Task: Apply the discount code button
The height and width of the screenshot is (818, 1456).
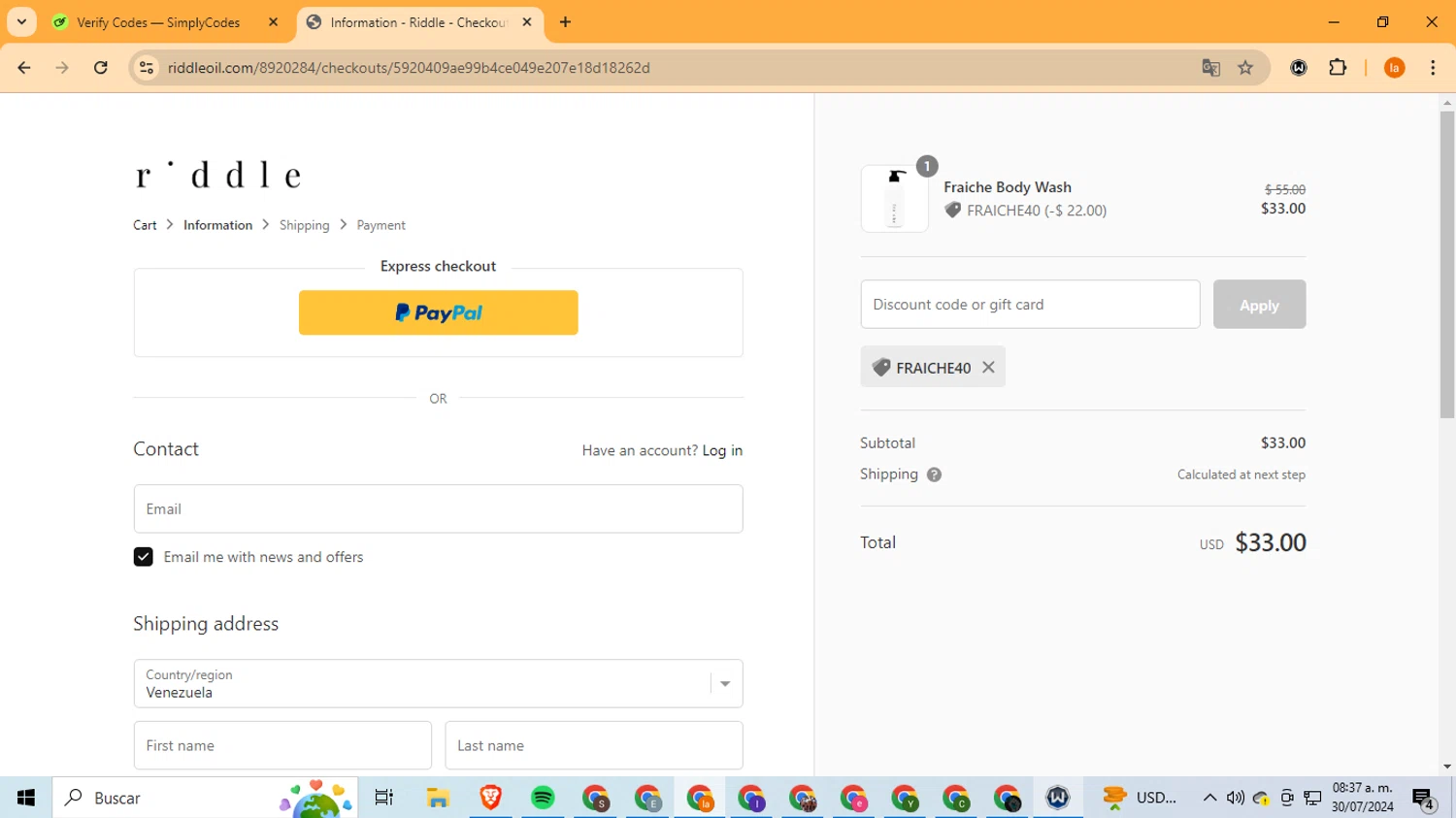Action: pyautogui.click(x=1259, y=305)
